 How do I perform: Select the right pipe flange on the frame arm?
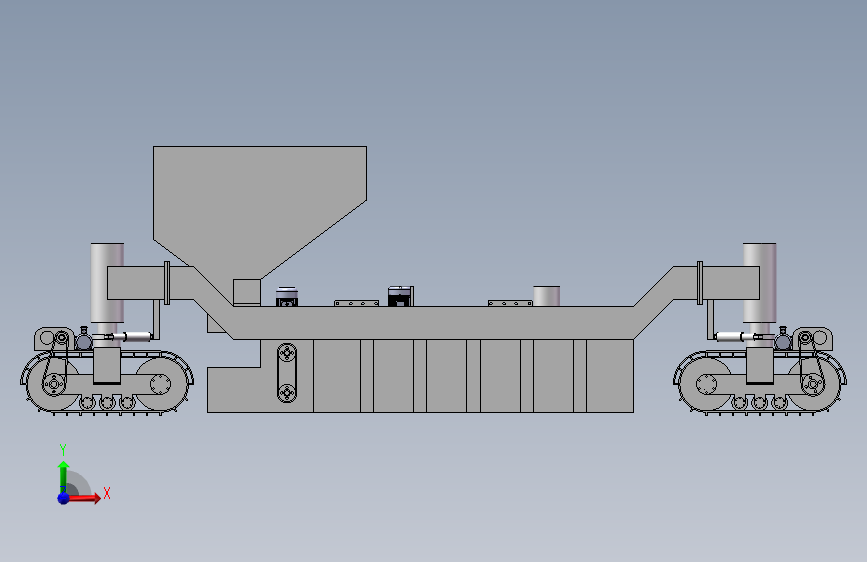tap(700, 283)
